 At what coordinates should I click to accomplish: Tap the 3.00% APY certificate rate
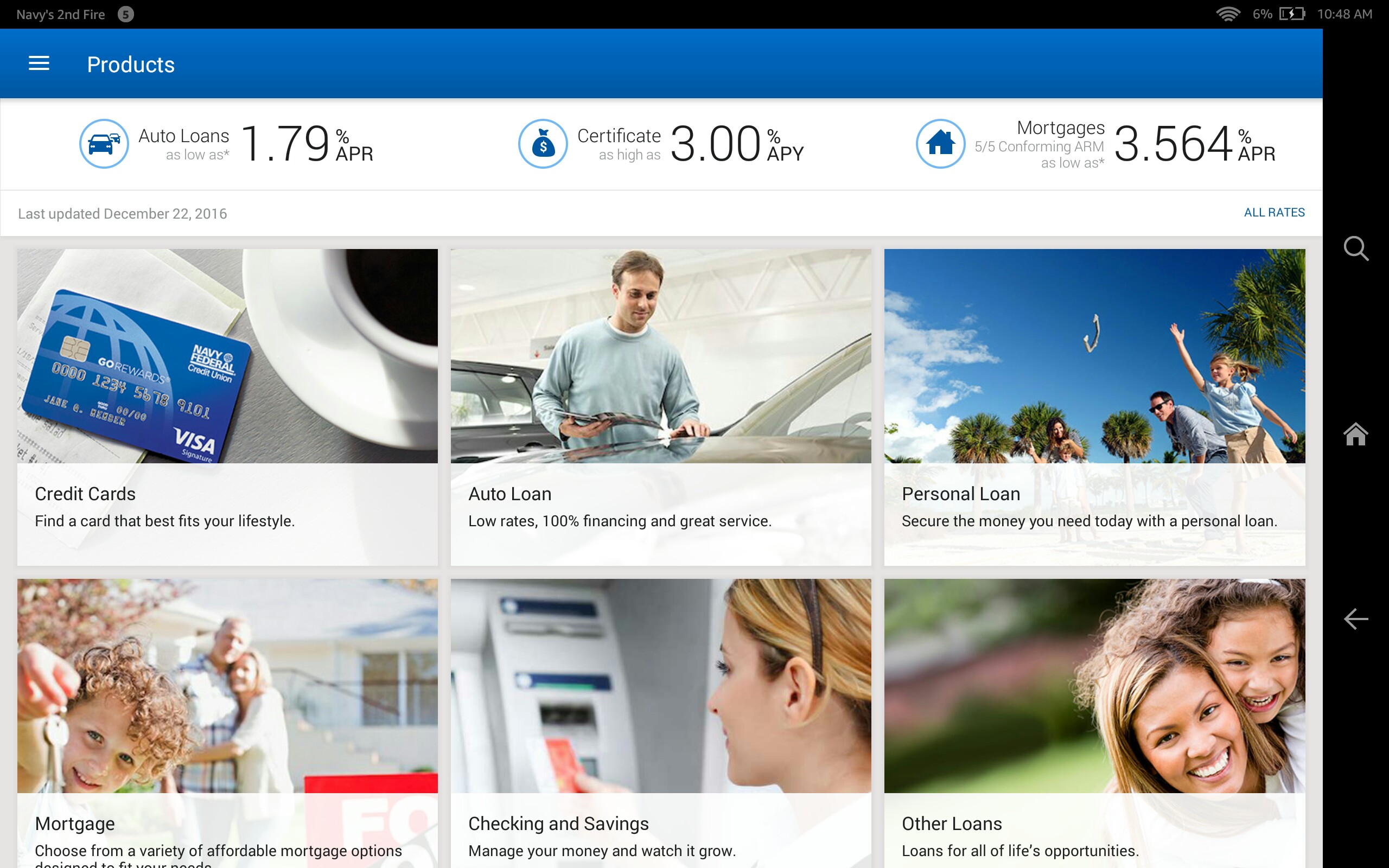pyautogui.click(x=736, y=144)
